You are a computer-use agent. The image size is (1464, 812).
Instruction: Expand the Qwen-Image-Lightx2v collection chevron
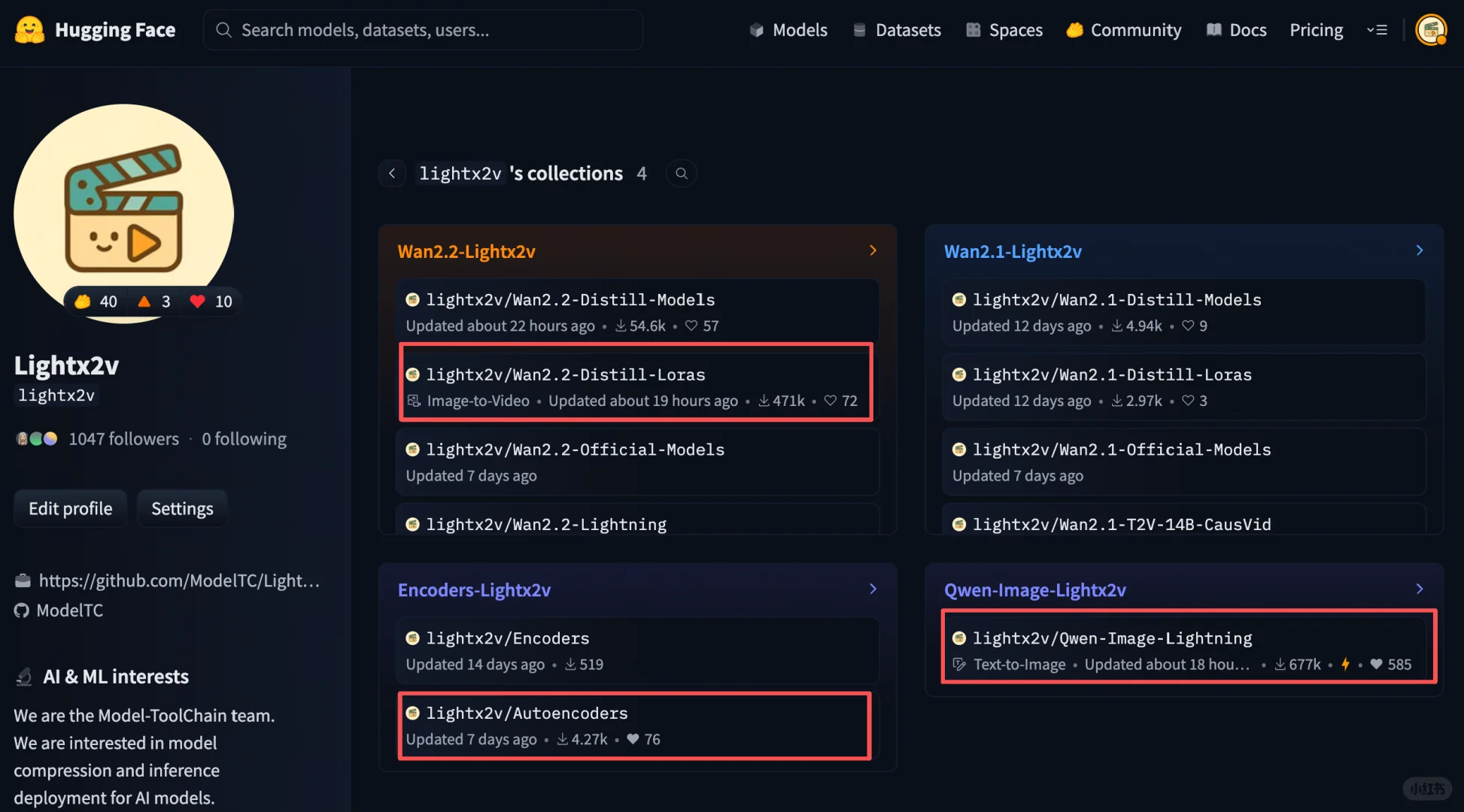(1419, 589)
